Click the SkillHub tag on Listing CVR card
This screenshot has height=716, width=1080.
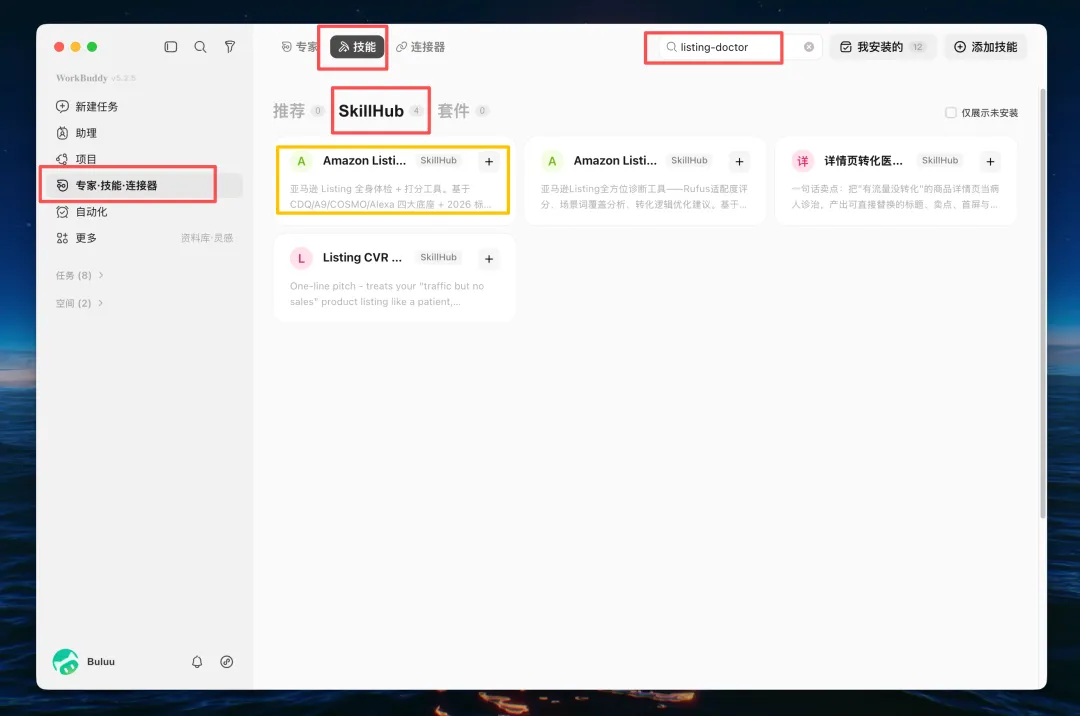pos(438,257)
